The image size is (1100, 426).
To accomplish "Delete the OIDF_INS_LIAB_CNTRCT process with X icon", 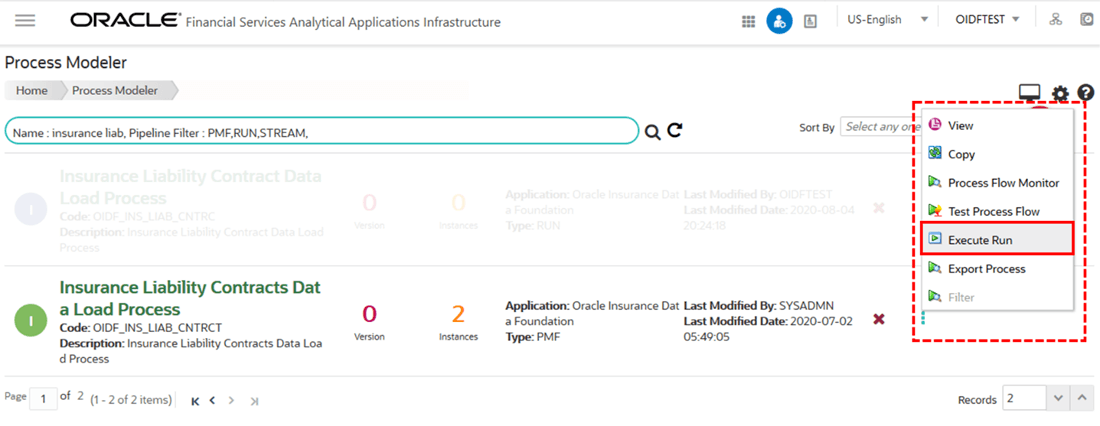I will [x=878, y=319].
